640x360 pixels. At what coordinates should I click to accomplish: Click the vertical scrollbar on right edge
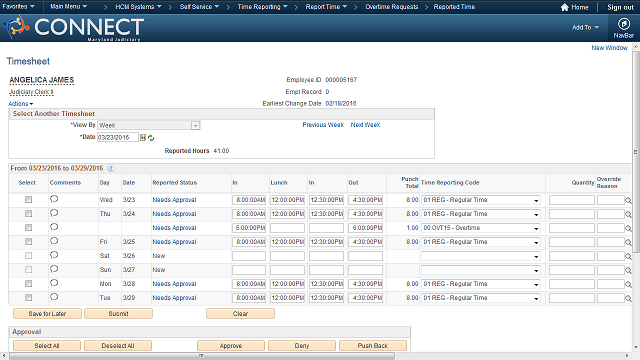pyautogui.click(x=636, y=151)
